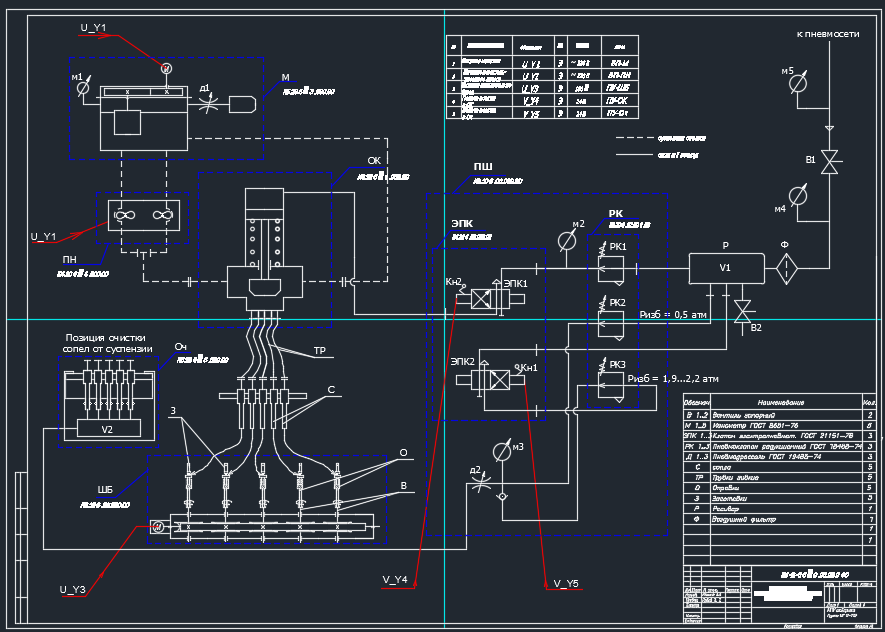Click the bold ЭПК block heading

[x=462, y=224]
